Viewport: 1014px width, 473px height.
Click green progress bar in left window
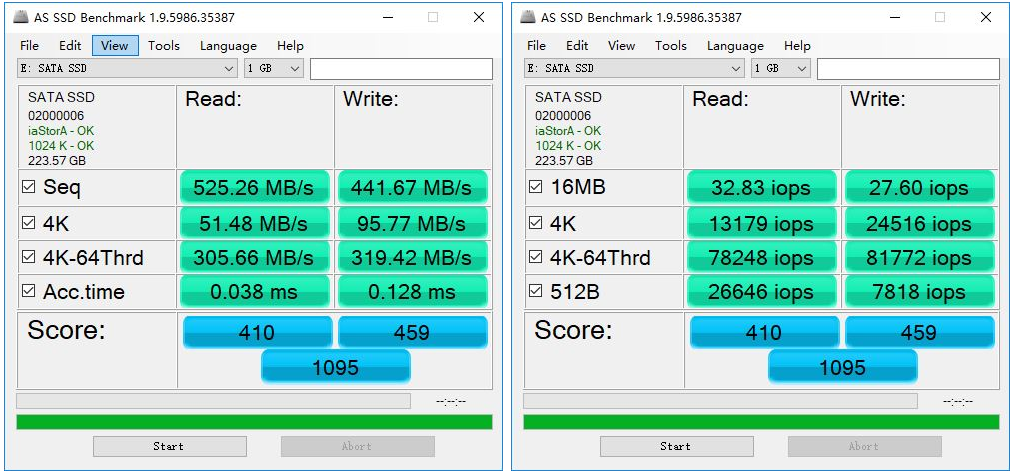254,422
